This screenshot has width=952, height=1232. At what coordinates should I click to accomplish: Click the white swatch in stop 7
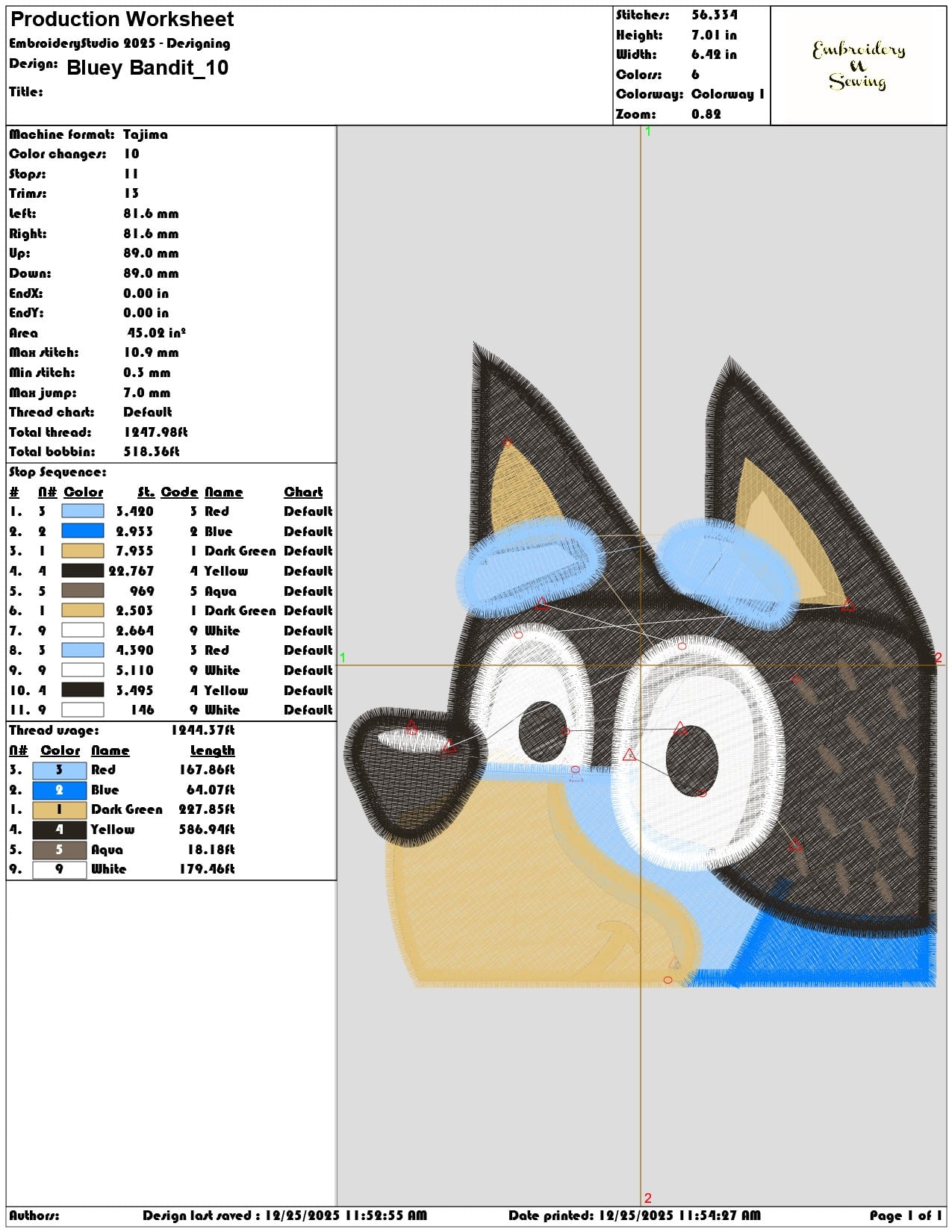(82, 631)
